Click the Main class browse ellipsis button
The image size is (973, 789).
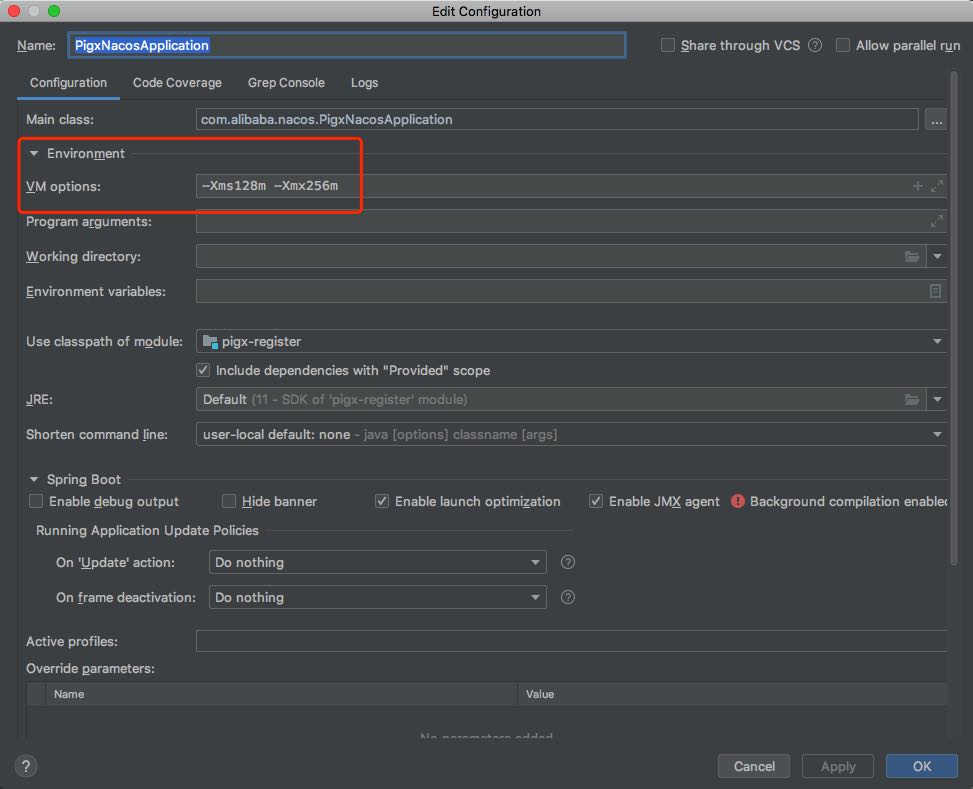pyautogui.click(x=935, y=120)
